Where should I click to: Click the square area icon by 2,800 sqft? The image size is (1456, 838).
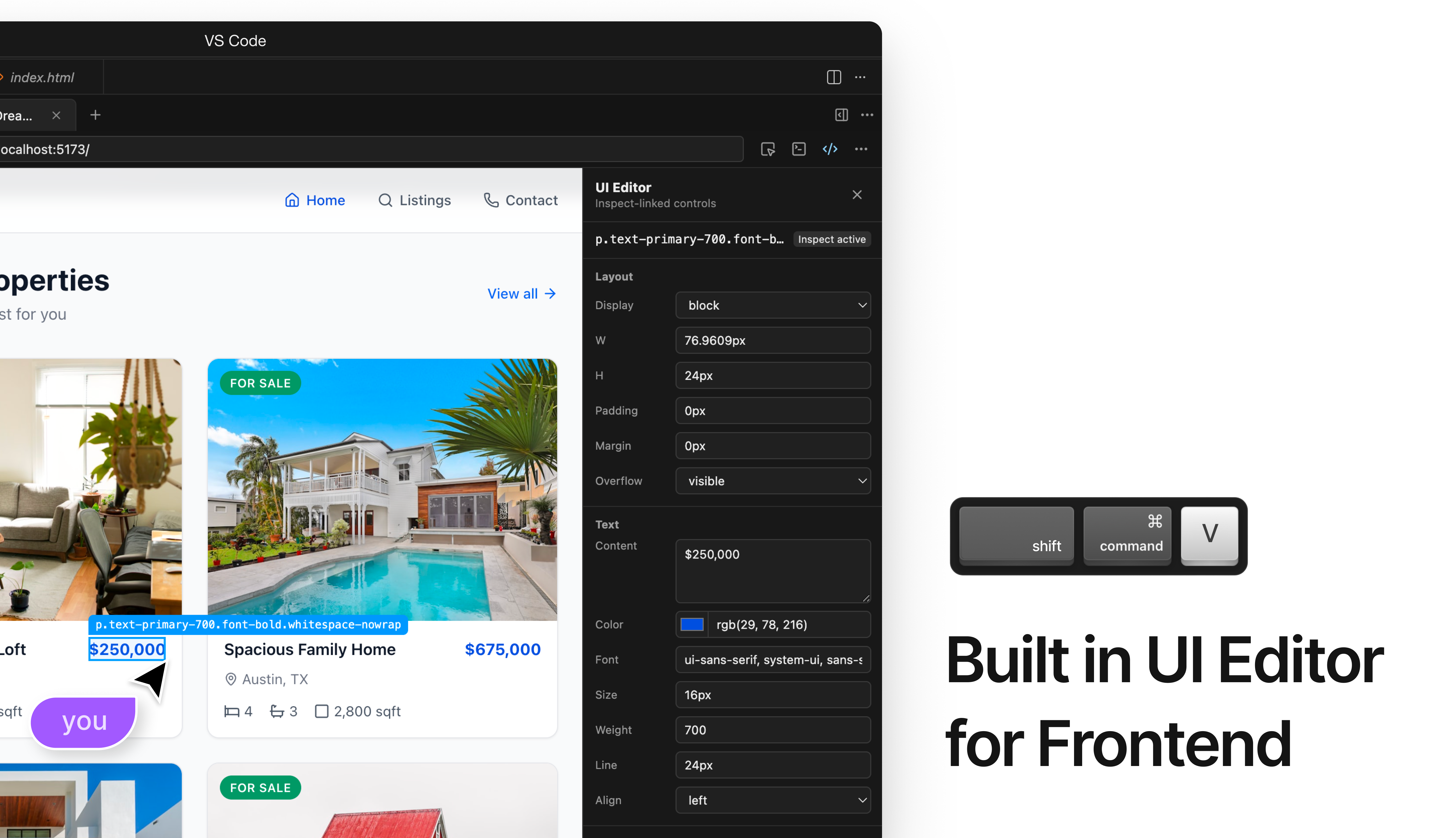(x=322, y=711)
